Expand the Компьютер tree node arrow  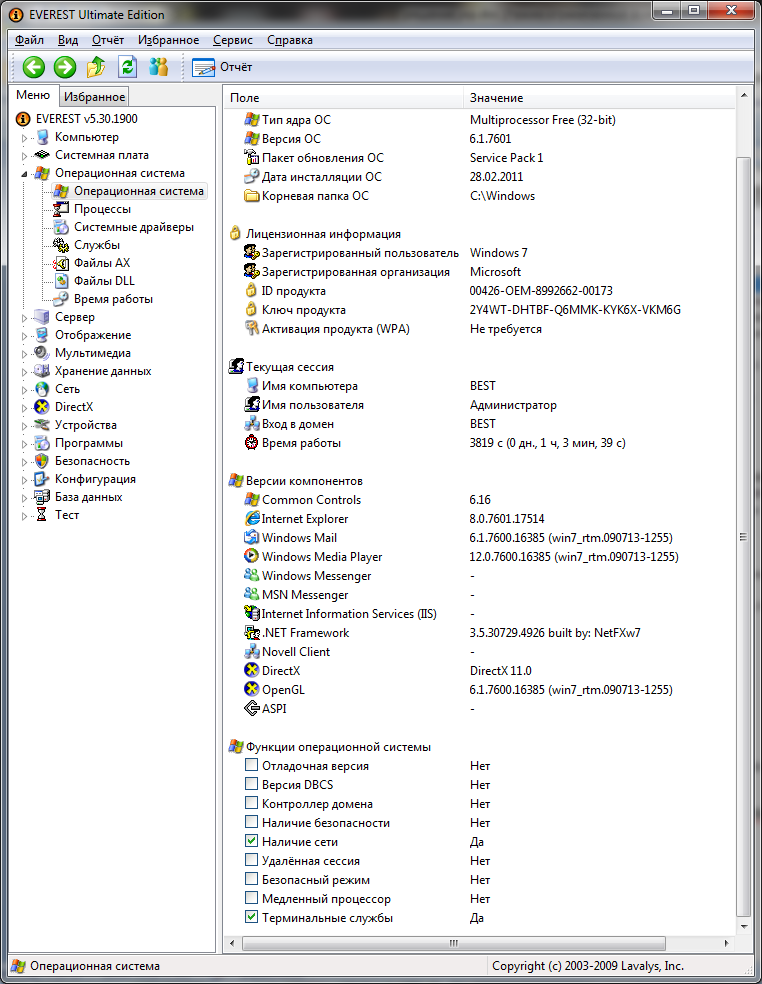click(24, 138)
